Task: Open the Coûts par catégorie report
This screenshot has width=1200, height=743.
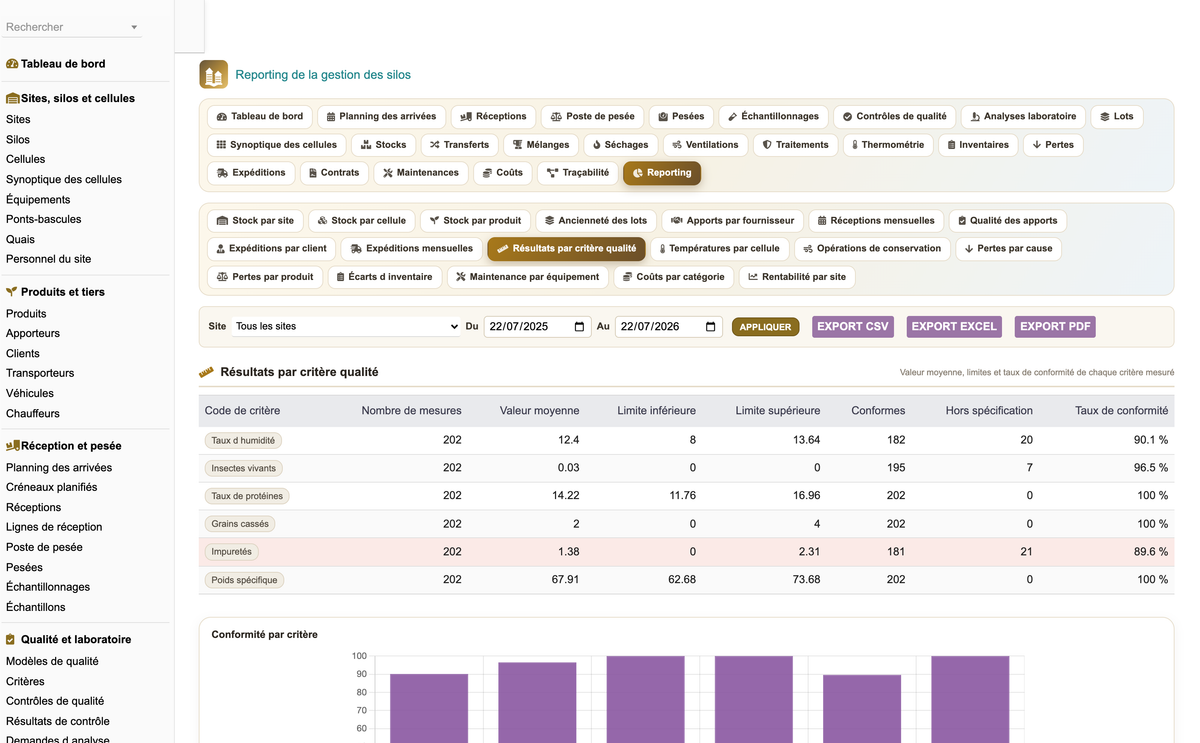Action: [x=673, y=277]
